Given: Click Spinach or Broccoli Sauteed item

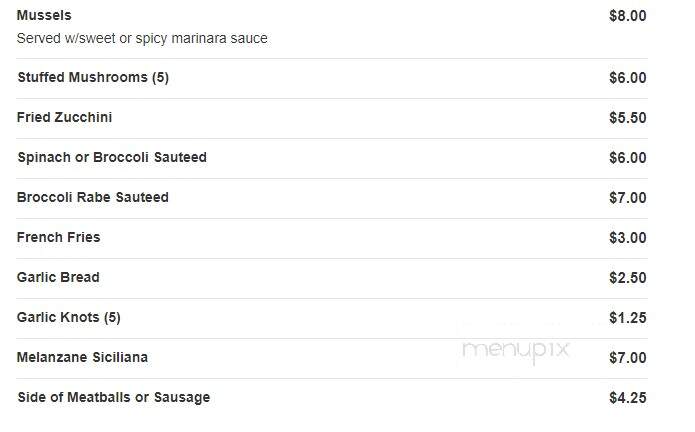Looking at the screenshot, I should (x=112, y=157).
